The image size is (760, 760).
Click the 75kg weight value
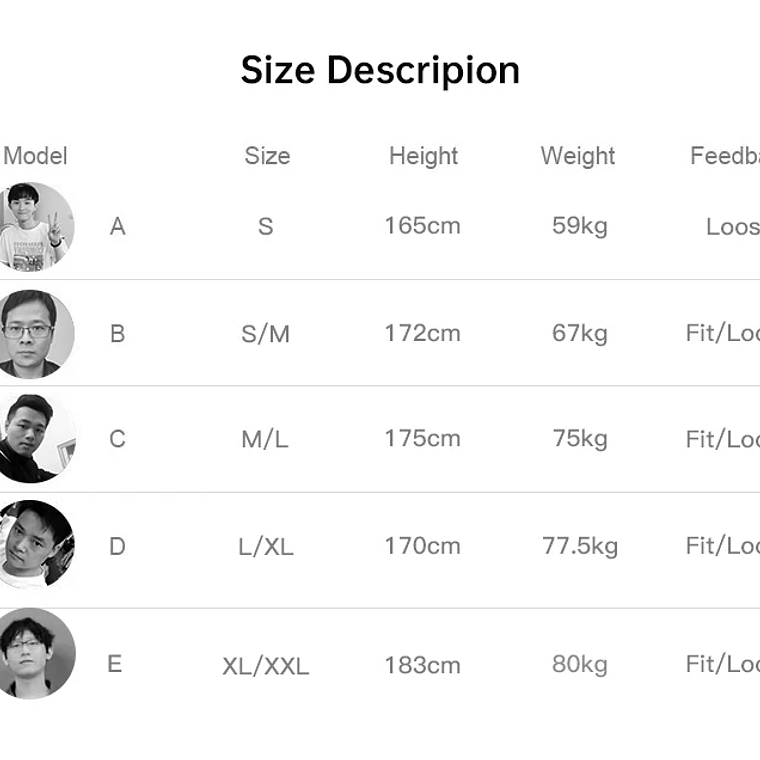[x=580, y=439]
